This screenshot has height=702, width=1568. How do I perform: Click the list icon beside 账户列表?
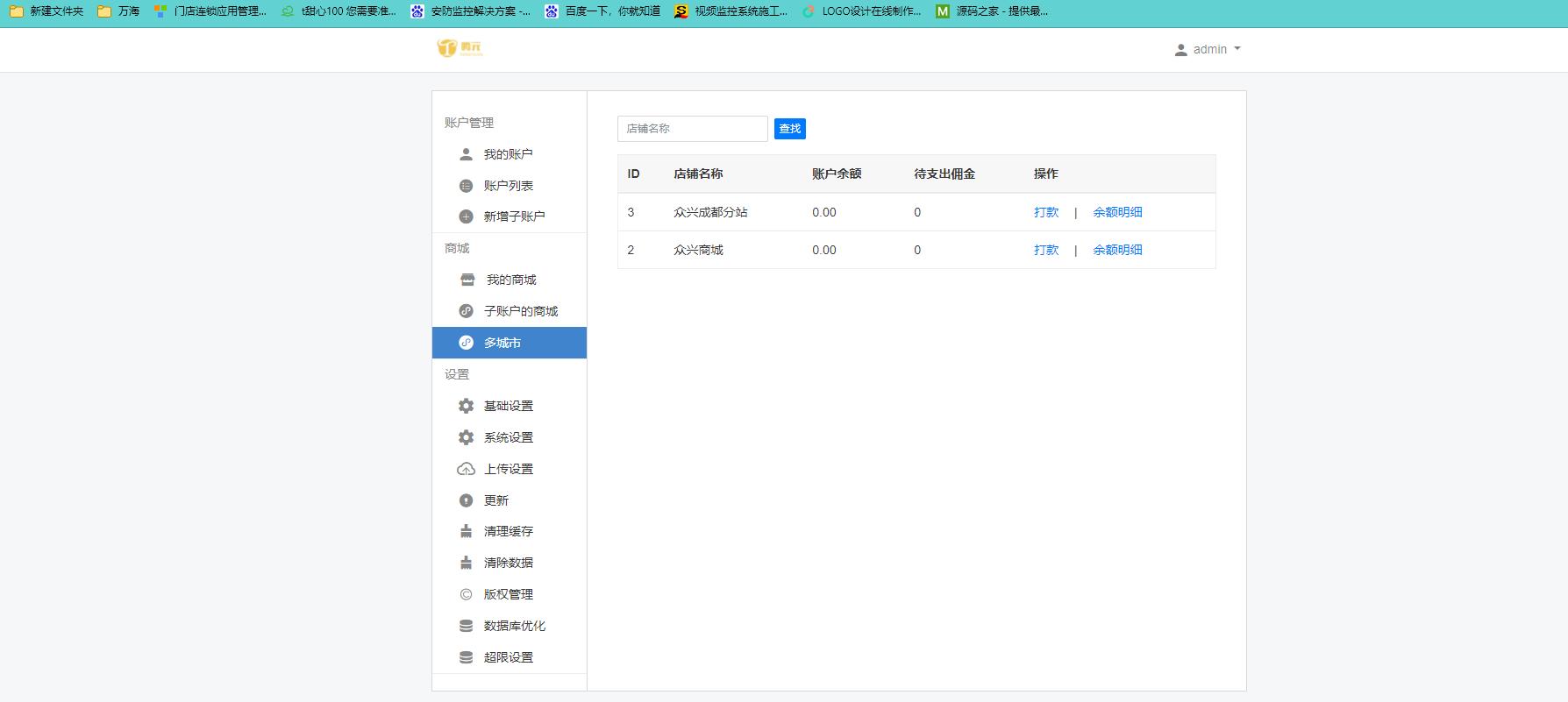466,186
